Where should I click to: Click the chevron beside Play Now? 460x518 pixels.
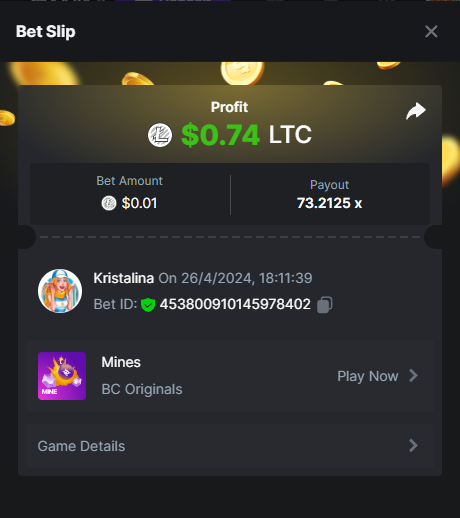coord(413,376)
